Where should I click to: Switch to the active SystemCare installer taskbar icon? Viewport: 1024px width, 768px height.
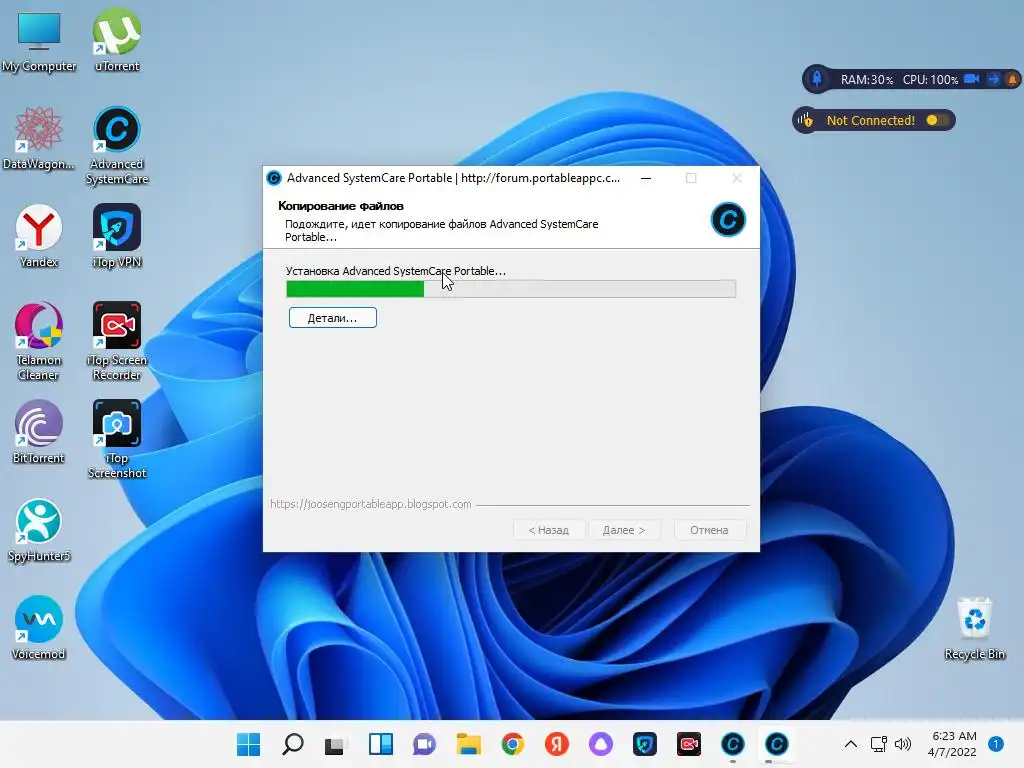[776, 744]
